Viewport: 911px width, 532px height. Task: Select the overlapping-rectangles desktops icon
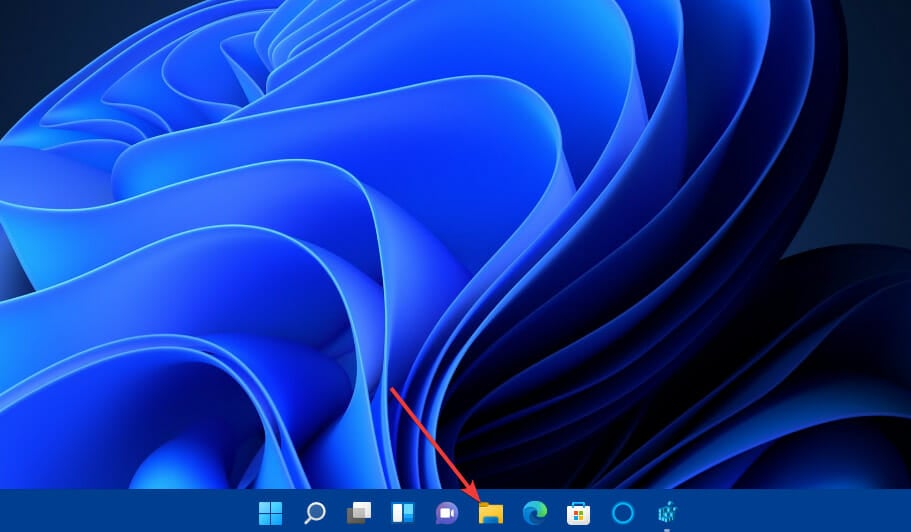[359, 513]
